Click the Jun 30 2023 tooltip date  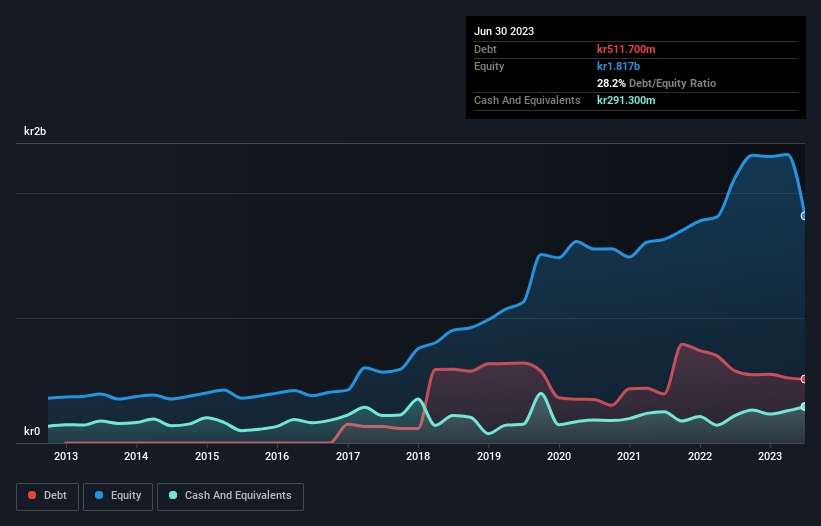tap(504, 31)
